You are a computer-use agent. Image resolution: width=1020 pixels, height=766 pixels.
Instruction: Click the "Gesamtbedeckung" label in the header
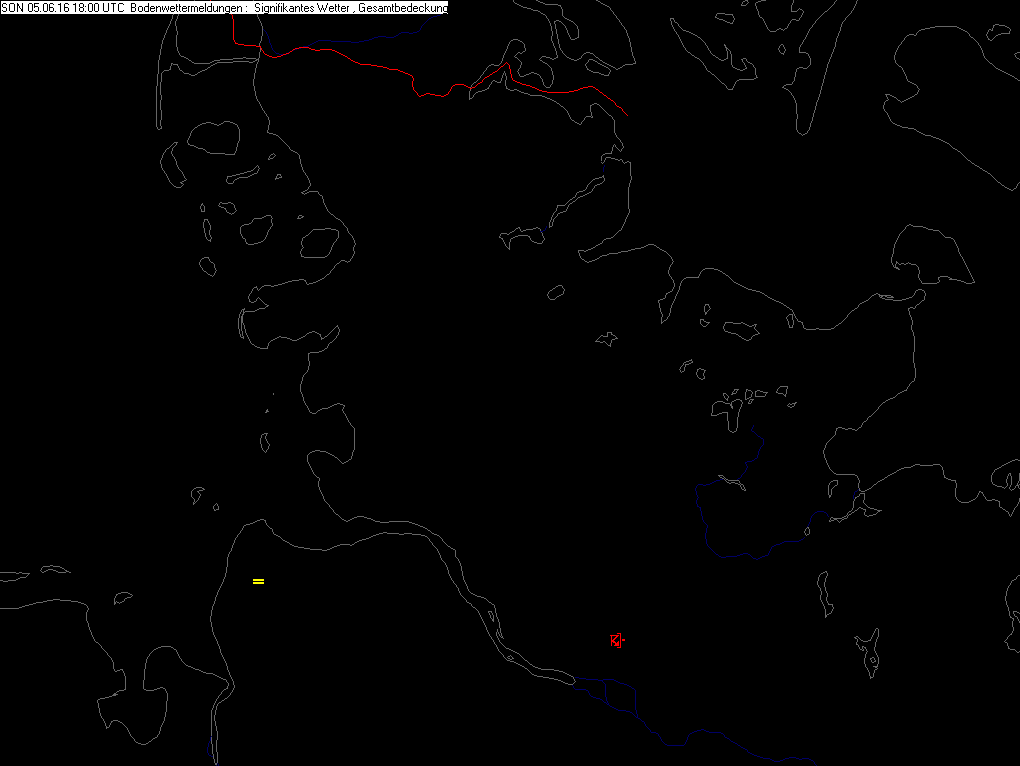click(403, 8)
